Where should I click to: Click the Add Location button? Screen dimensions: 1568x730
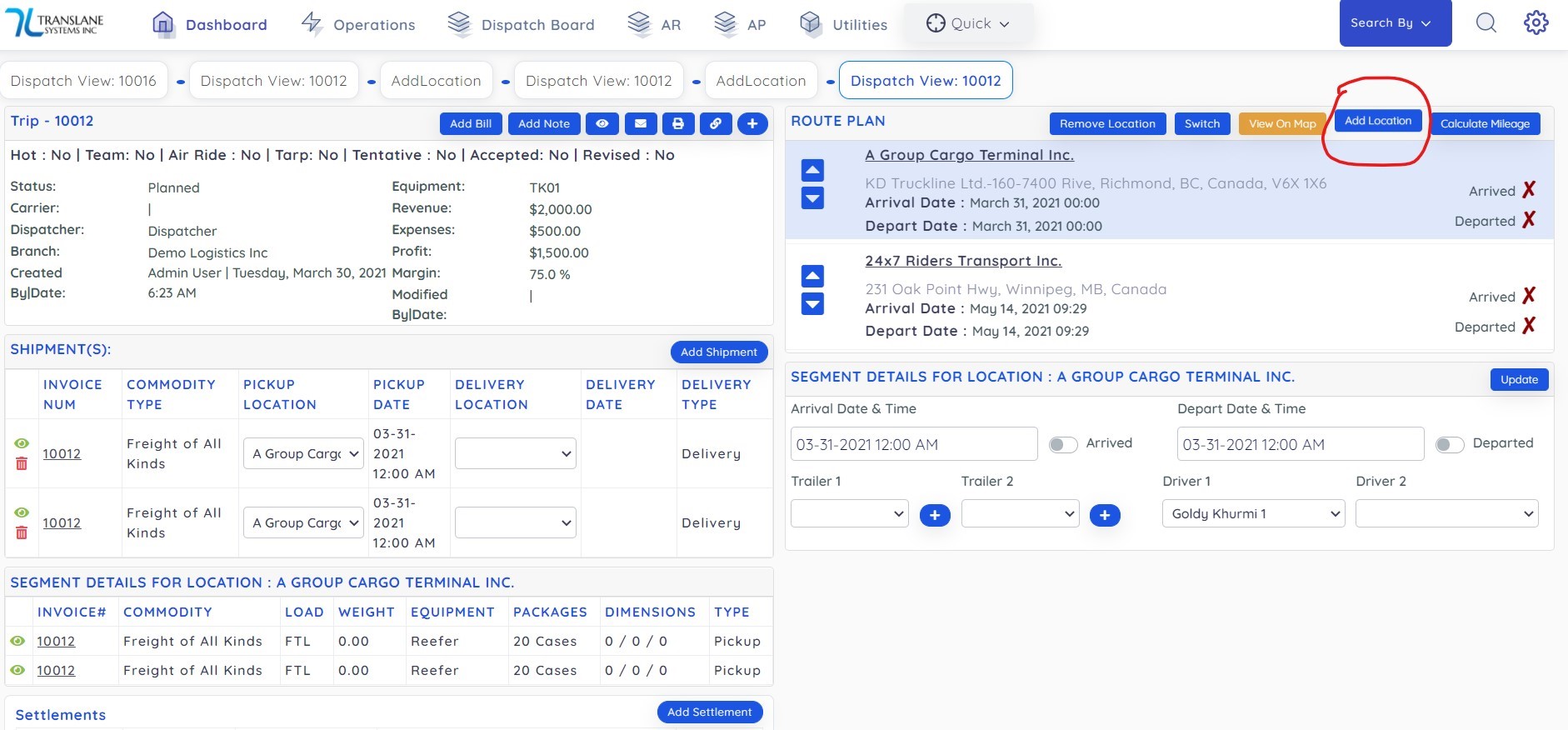(1378, 121)
